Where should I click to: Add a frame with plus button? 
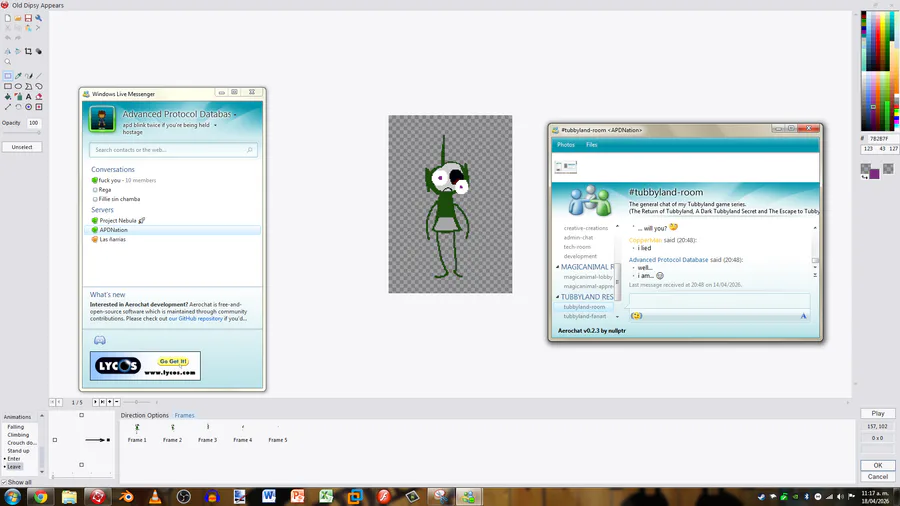tap(110, 402)
